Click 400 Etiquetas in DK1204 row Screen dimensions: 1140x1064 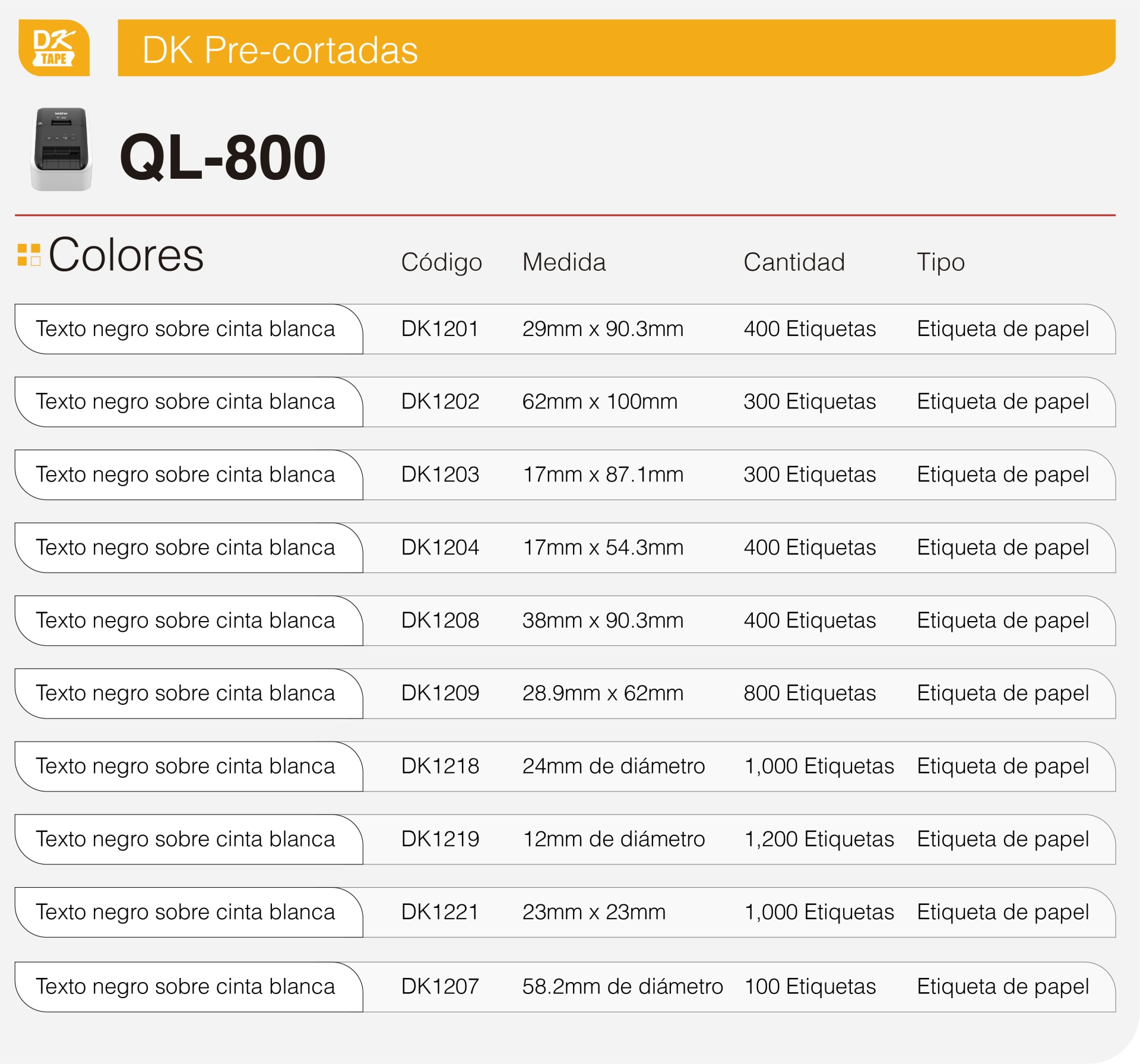point(810,548)
